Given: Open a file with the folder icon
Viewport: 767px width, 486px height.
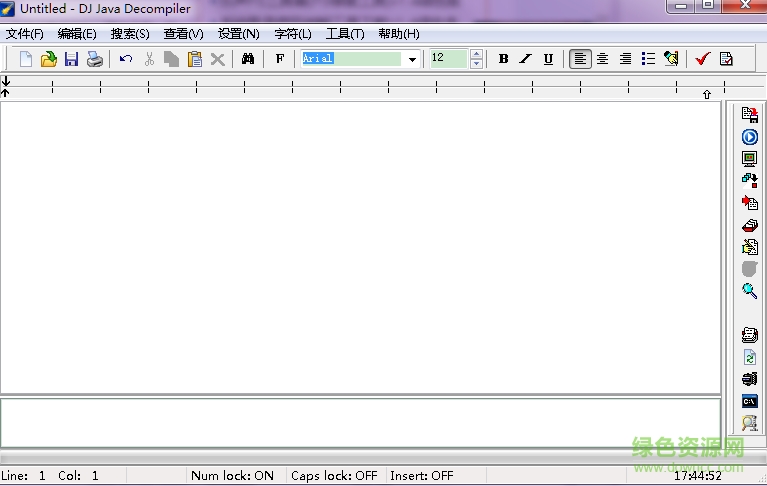Looking at the screenshot, I should (48, 59).
